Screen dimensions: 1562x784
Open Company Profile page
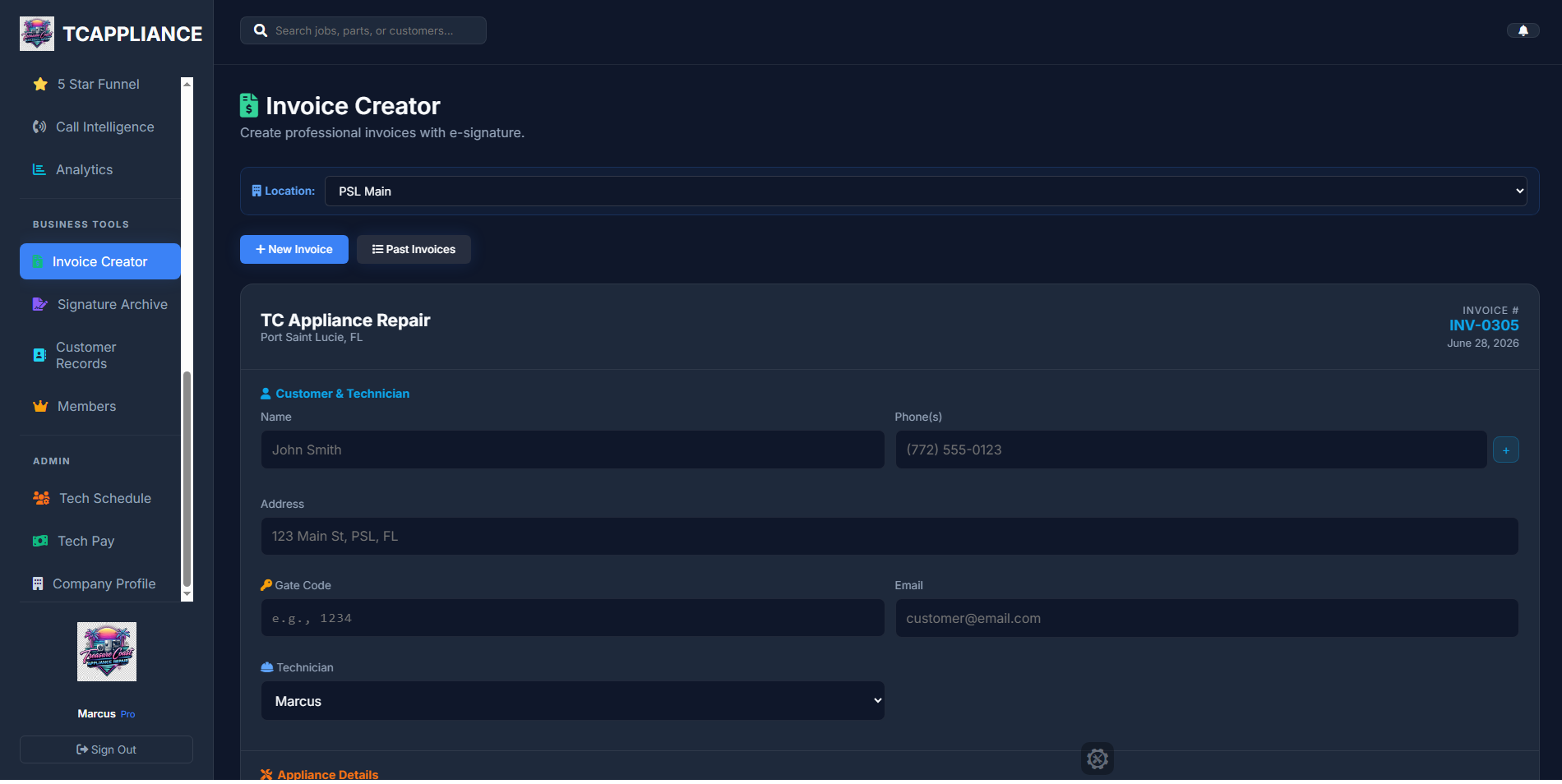point(100,583)
